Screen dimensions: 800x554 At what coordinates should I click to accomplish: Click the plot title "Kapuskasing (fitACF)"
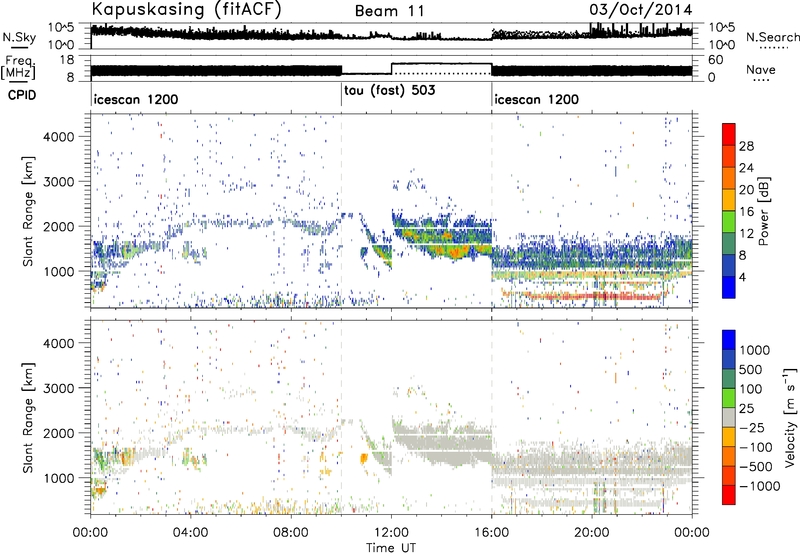point(186,10)
